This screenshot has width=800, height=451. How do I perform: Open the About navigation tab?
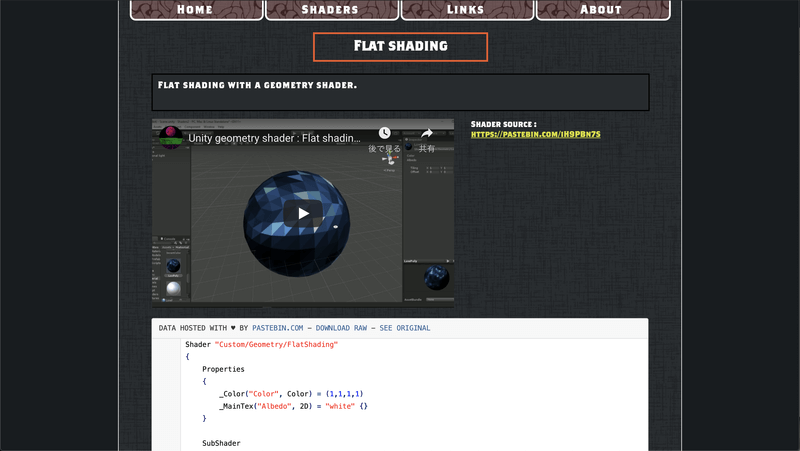pyautogui.click(x=603, y=9)
